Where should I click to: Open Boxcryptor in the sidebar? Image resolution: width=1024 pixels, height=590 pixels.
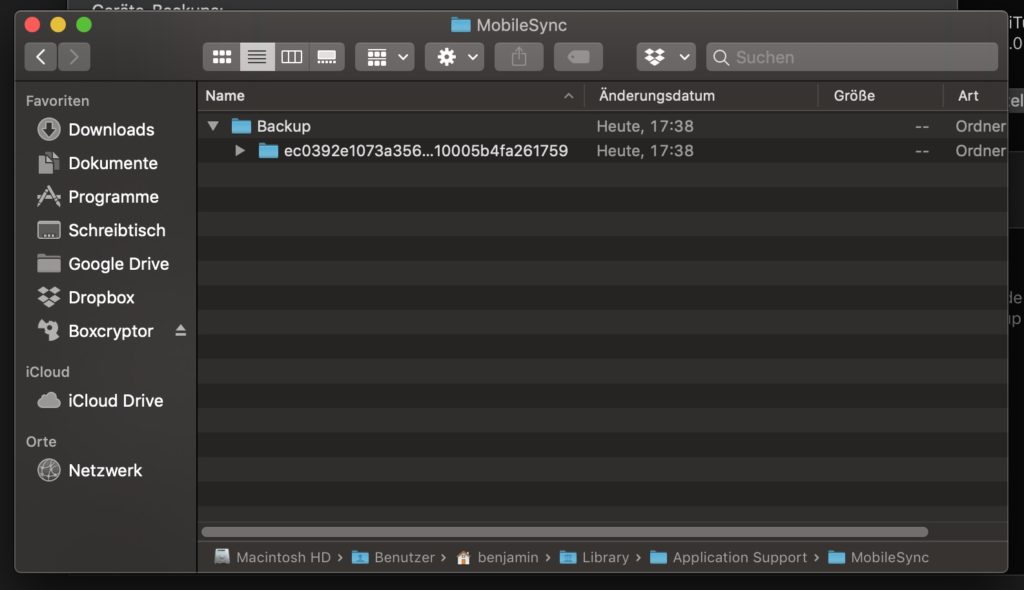pos(95,331)
